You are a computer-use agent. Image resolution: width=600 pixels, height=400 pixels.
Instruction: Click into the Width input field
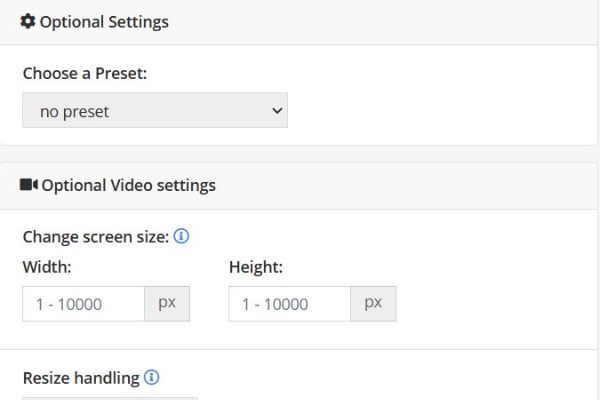click(83, 304)
